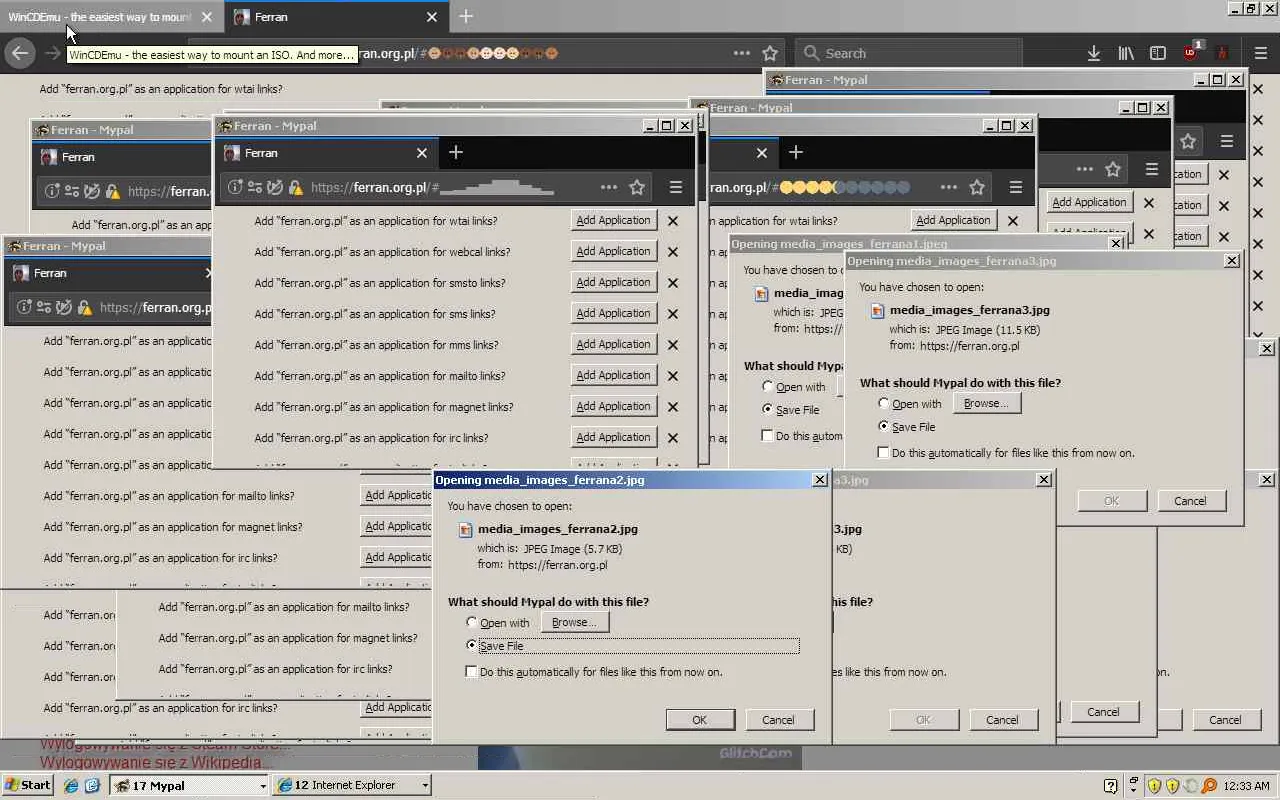
Task: Click the filename media_images_ferrana3.jpg in the dialog
Action: point(970,310)
